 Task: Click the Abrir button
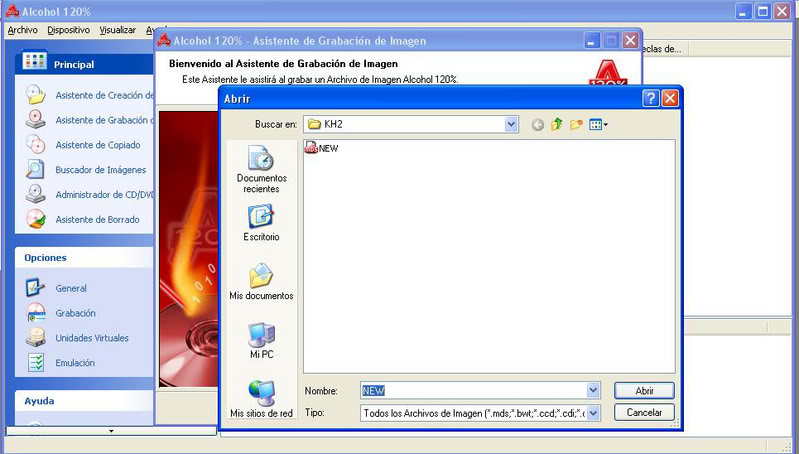click(644, 391)
